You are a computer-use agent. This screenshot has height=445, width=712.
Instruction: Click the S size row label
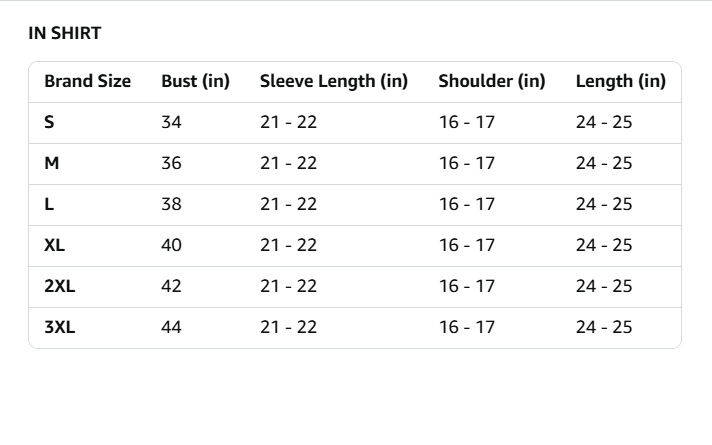(x=49, y=122)
